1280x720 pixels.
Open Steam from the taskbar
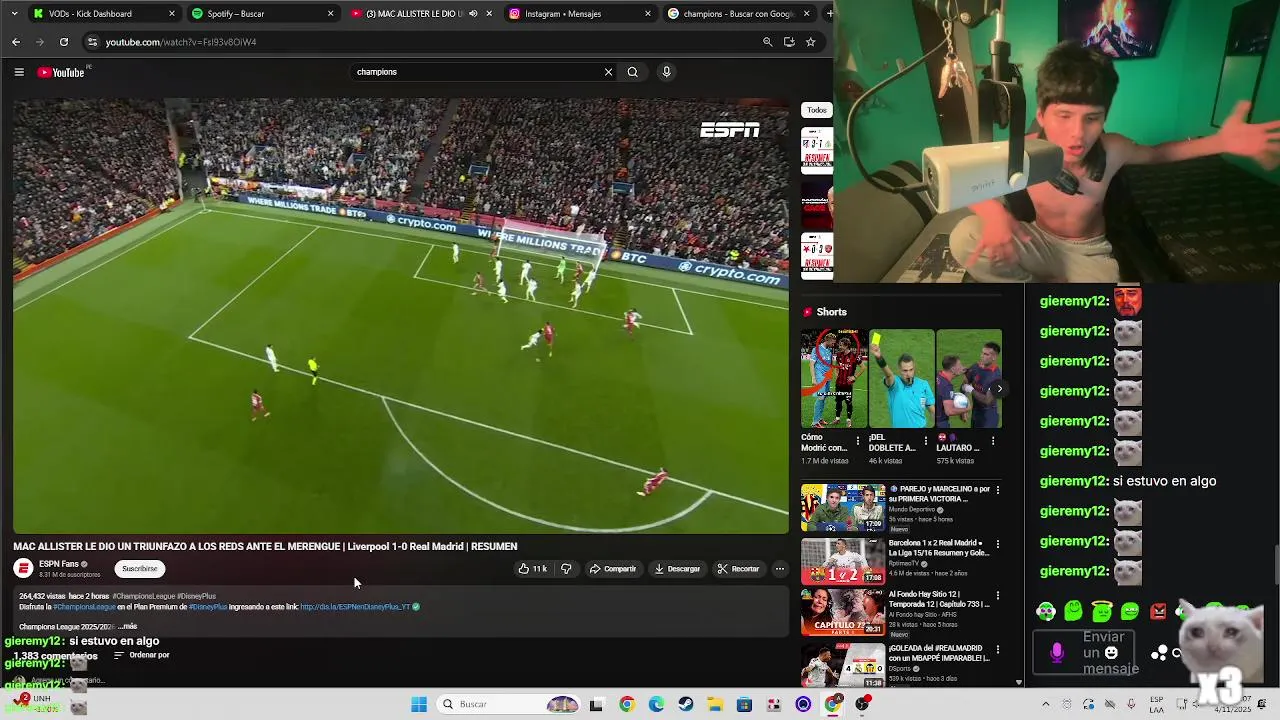(685, 704)
